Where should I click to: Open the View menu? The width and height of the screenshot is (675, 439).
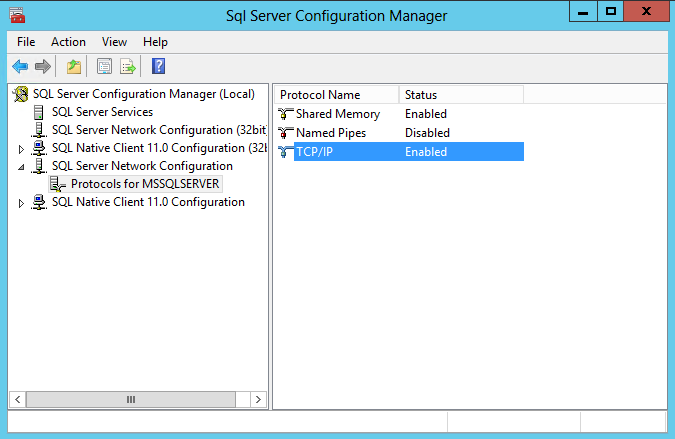click(x=114, y=42)
